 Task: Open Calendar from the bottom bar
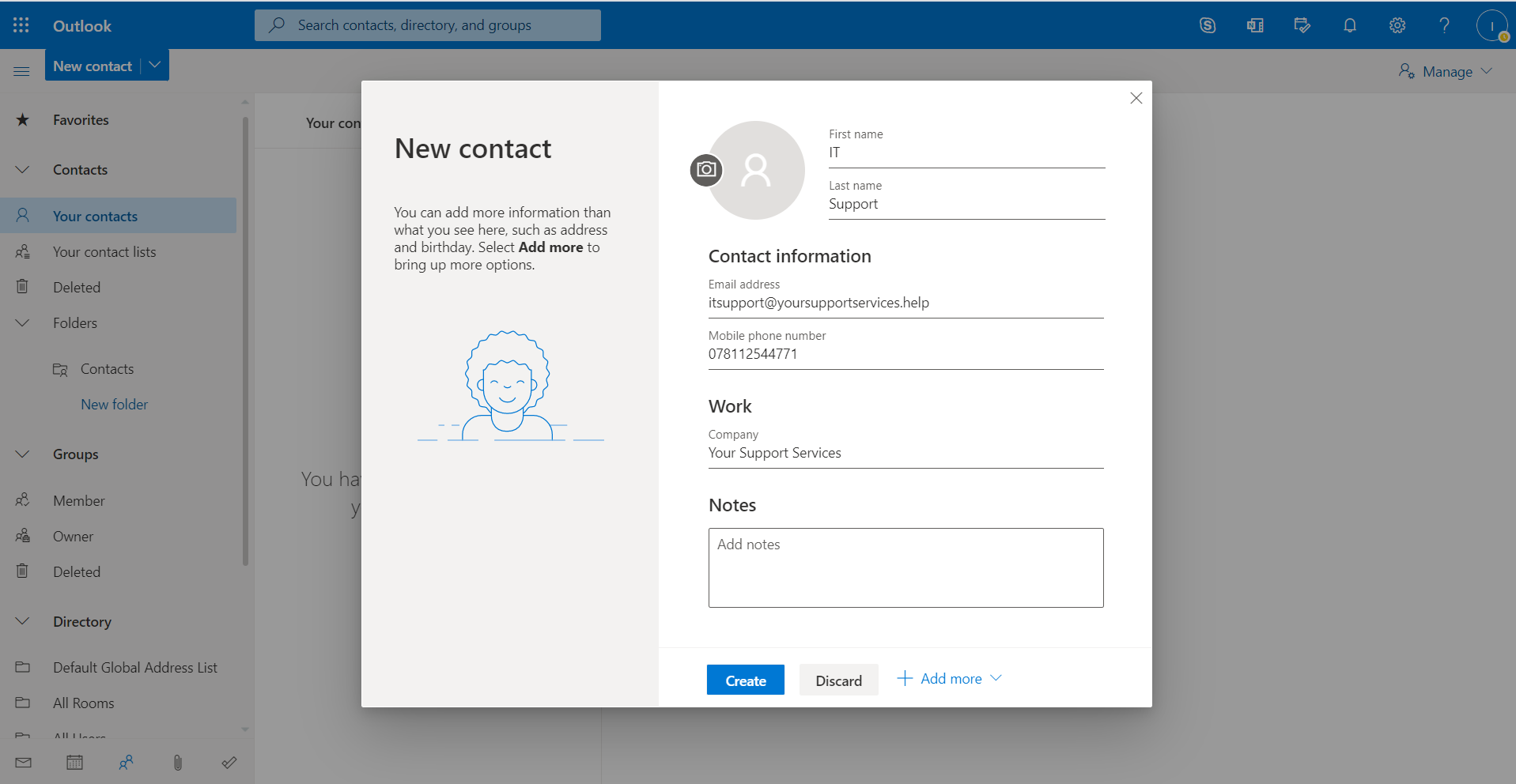coord(75,763)
